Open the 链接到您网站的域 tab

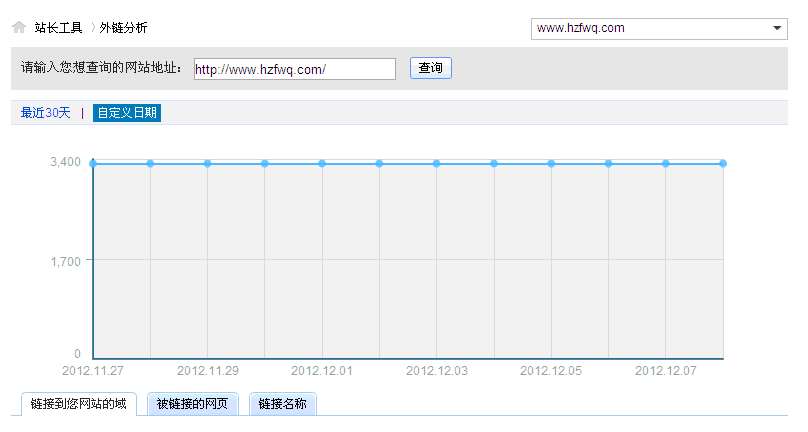point(79,404)
